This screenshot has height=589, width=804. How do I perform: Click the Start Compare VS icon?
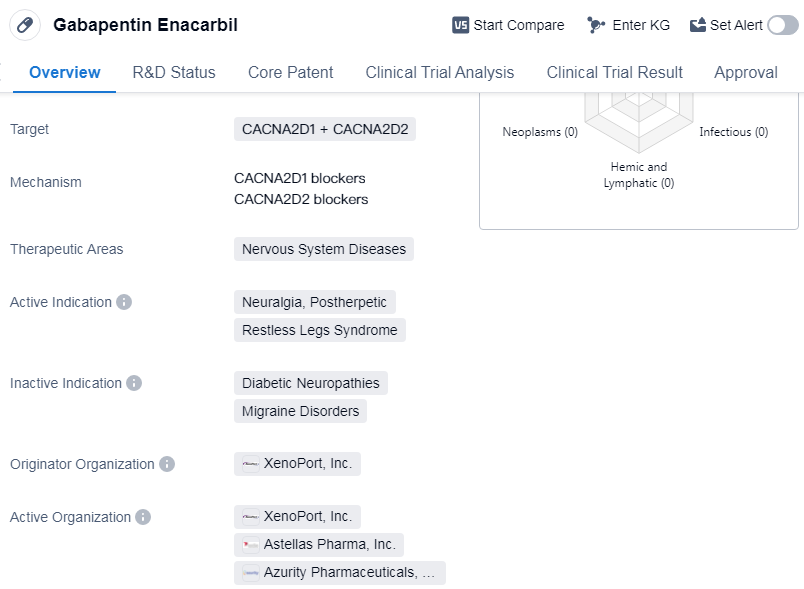pyautogui.click(x=460, y=25)
